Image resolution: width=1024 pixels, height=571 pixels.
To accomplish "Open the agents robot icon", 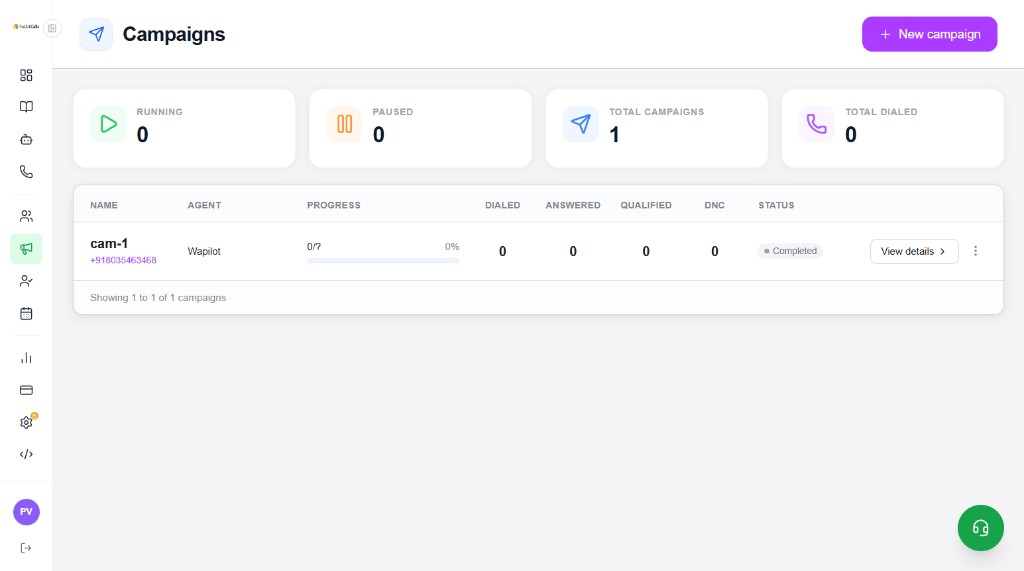I will coord(26,139).
